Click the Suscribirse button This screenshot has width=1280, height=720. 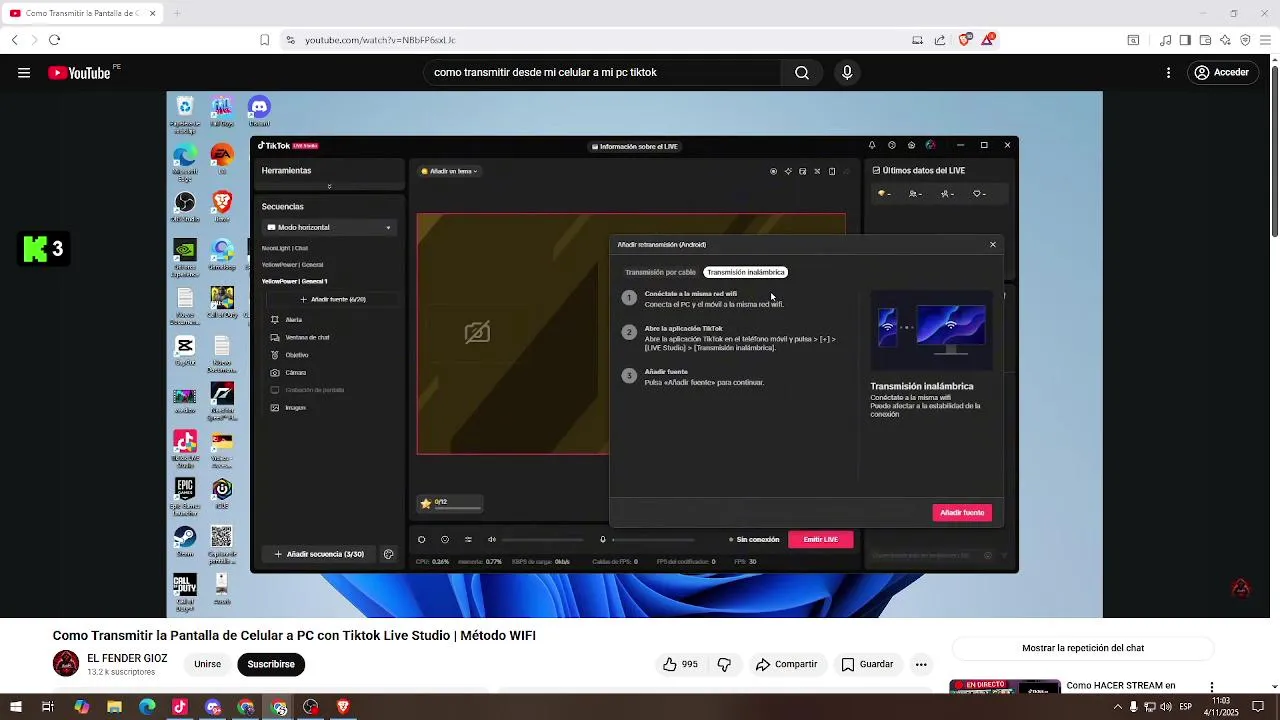click(271, 664)
